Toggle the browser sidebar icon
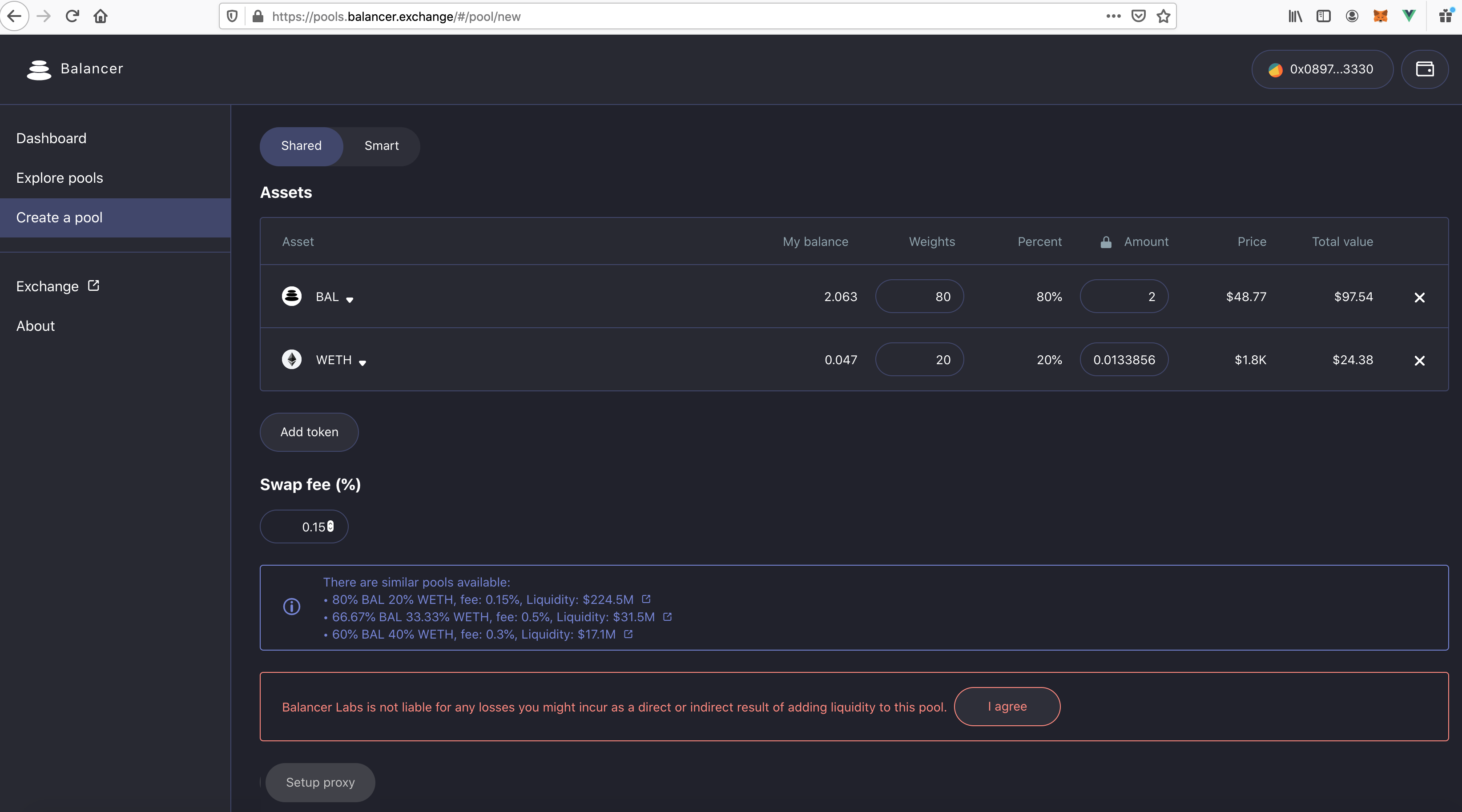Image resolution: width=1462 pixels, height=812 pixels. click(1324, 16)
